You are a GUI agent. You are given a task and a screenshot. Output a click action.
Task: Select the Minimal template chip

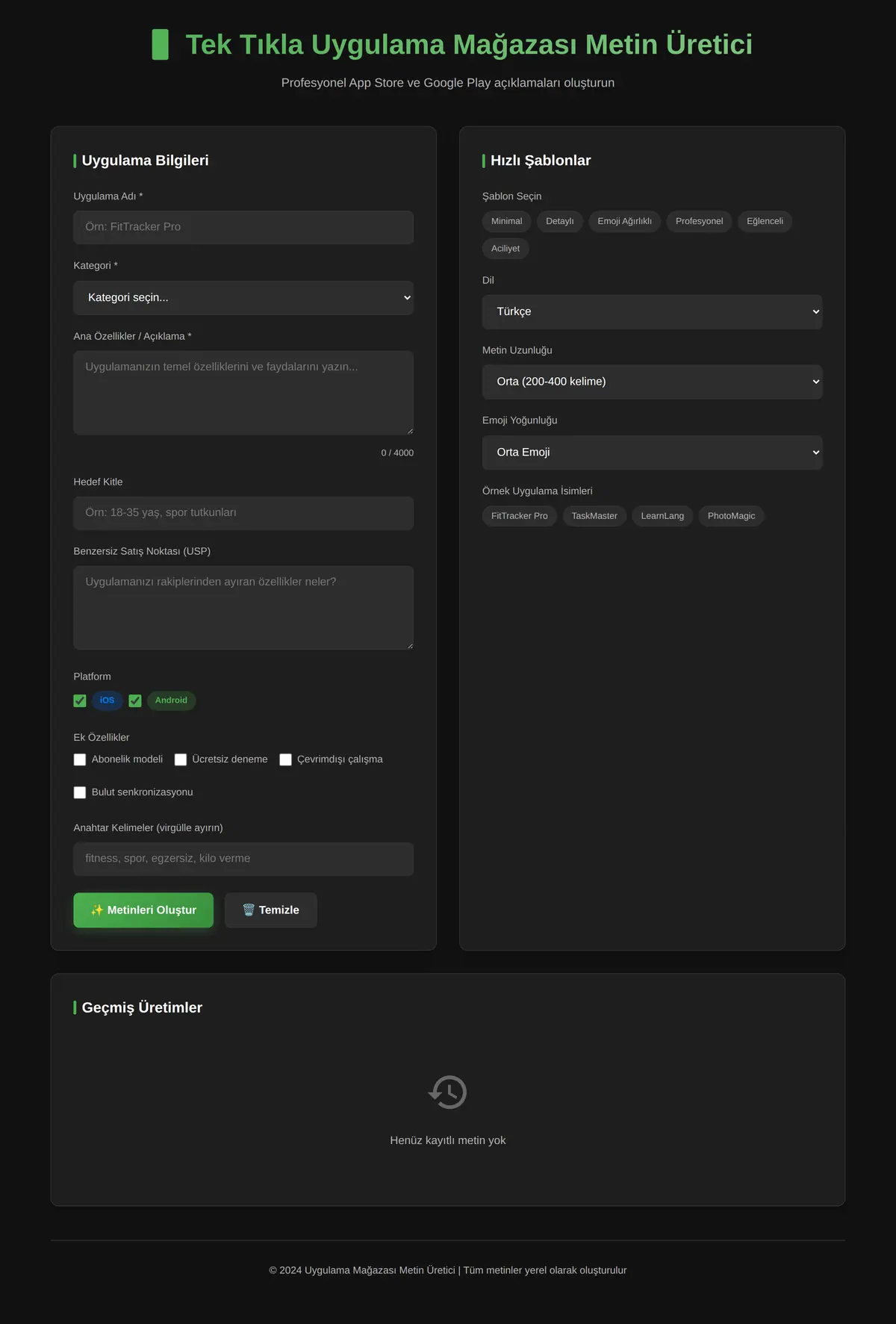506,221
